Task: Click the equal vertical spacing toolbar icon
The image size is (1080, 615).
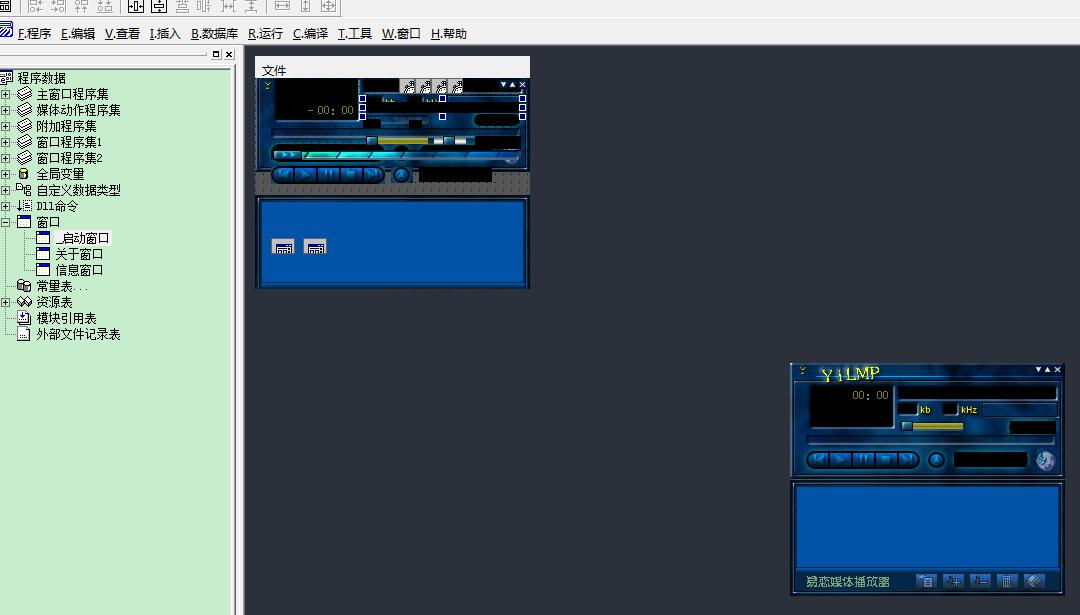Action: (251, 7)
